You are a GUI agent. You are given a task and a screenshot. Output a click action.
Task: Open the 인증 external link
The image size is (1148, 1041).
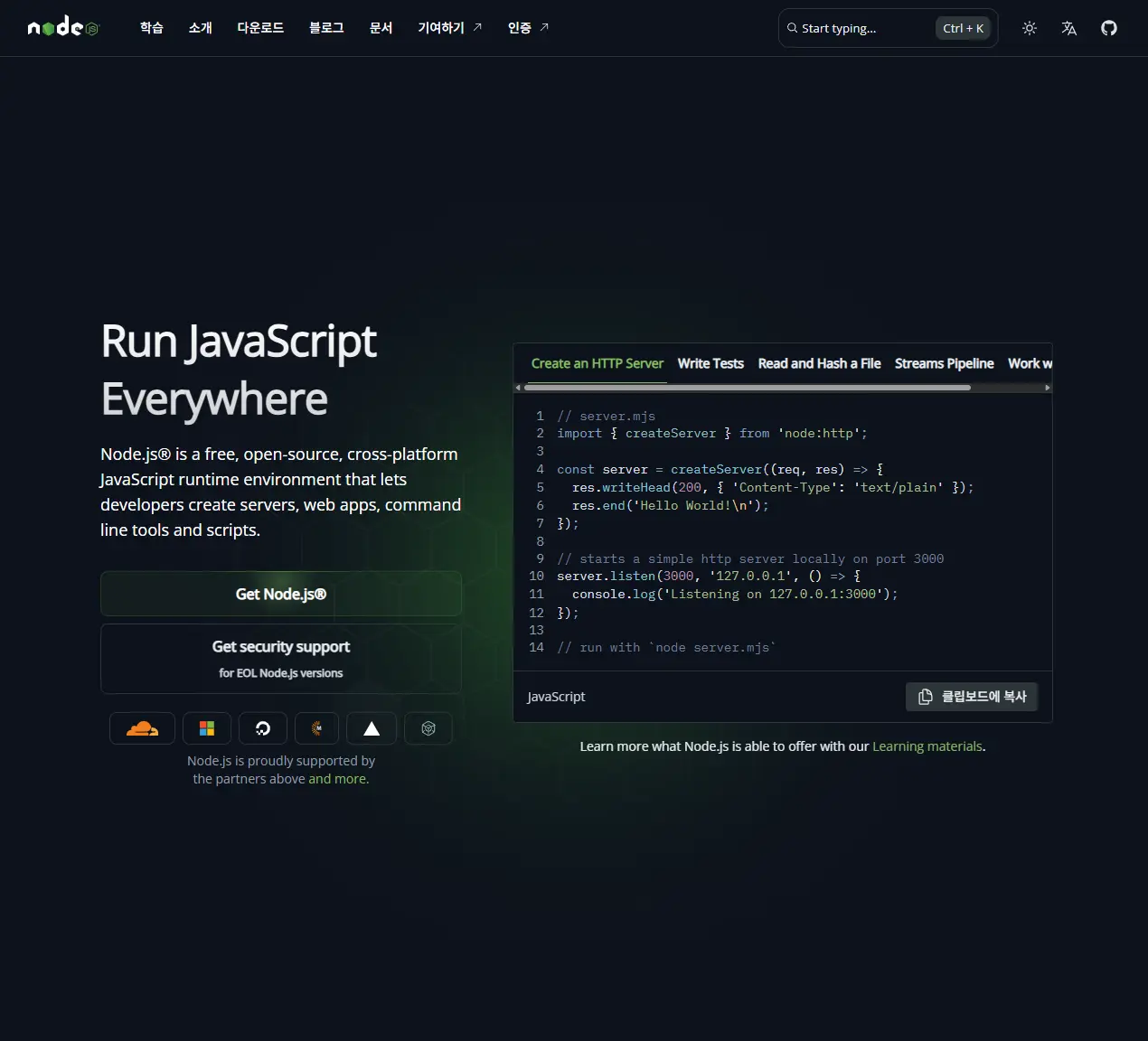tap(529, 28)
